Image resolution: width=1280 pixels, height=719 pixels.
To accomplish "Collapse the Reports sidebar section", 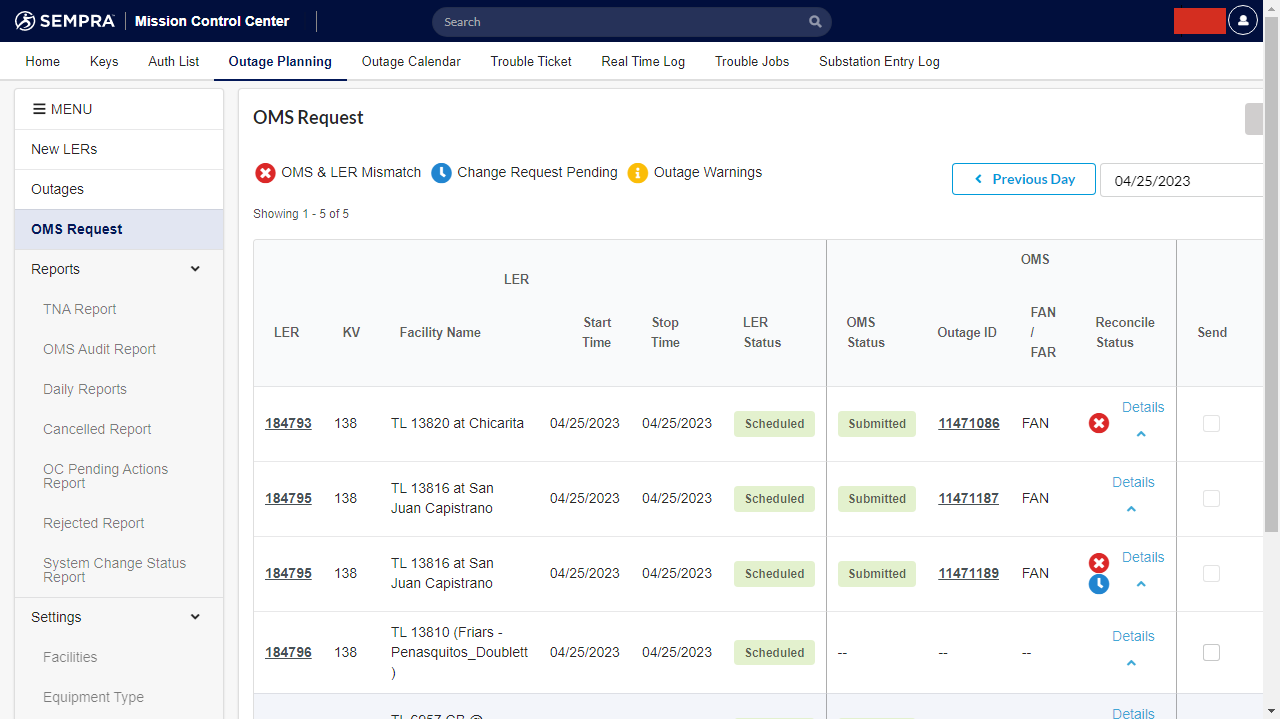I will click(195, 269).
